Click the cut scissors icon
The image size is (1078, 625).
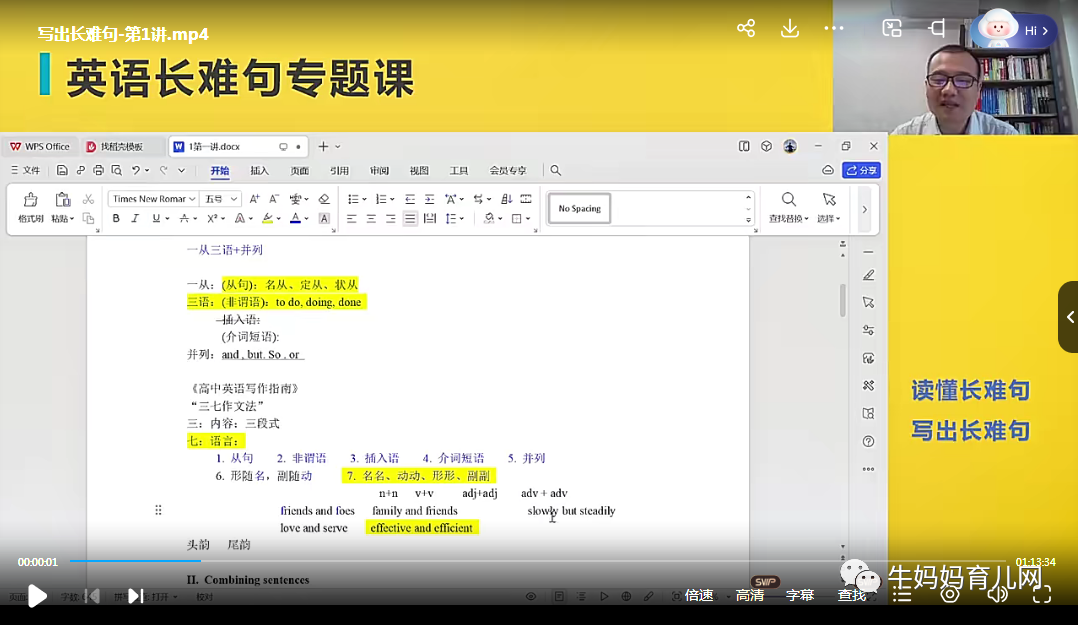[88, 199]
